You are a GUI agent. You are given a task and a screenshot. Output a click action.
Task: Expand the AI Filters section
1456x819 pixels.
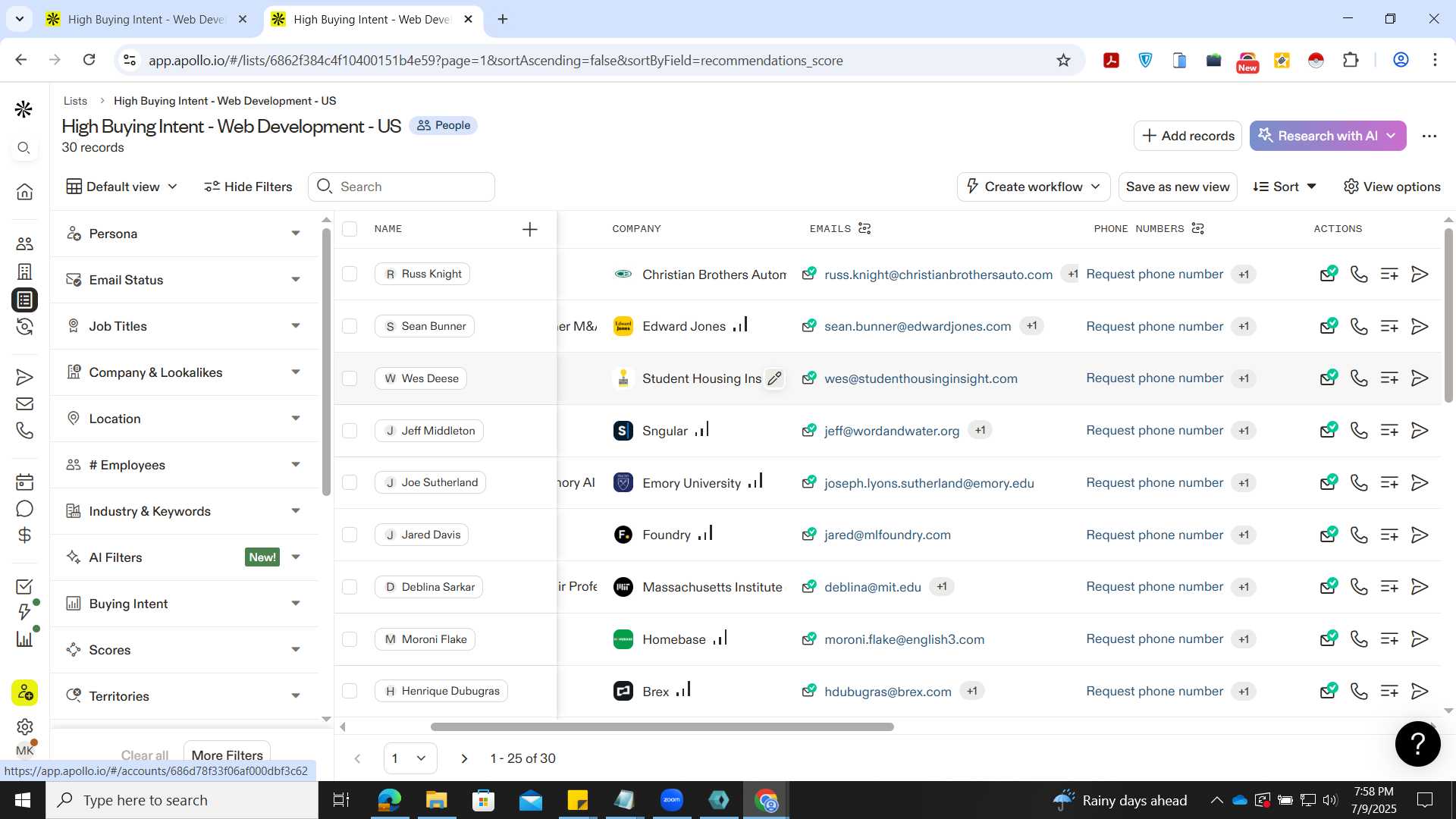[184, 557]
